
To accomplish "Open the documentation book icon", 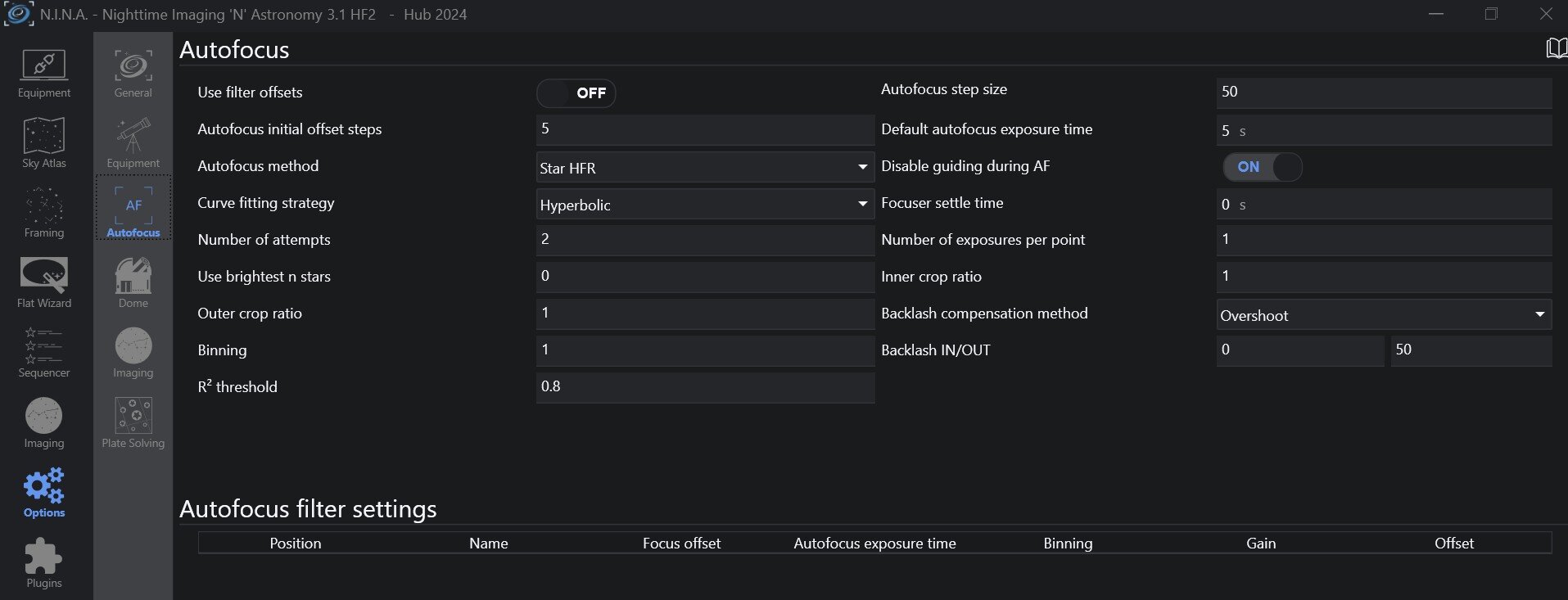I will (x=1556, y=48).
